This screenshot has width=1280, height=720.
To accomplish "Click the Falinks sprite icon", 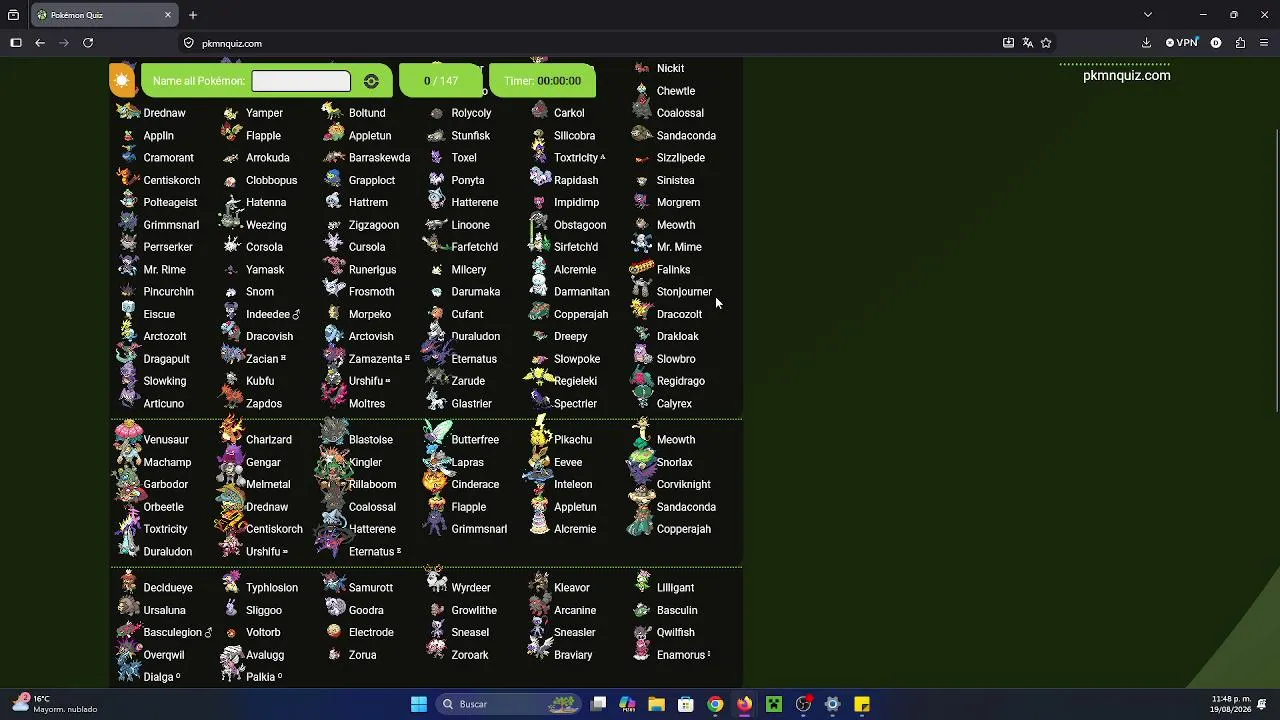I will pos(642,269).
